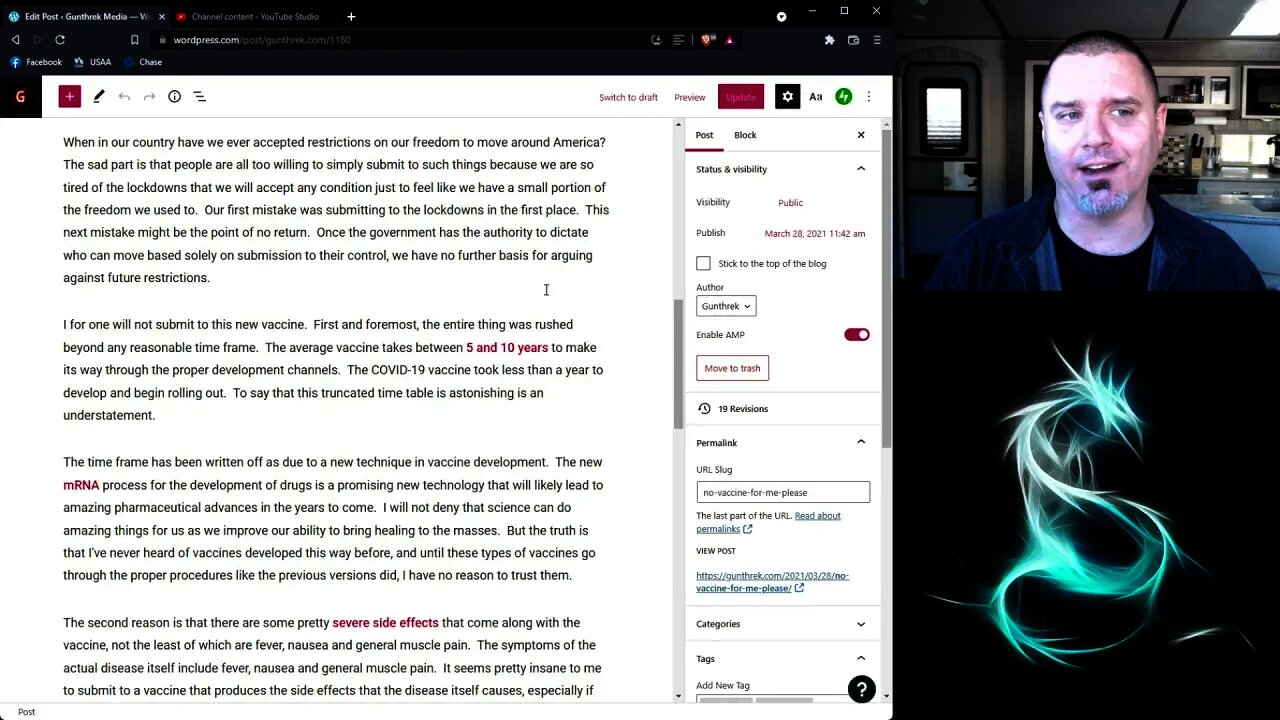Open the Facebook bookmark
This screenshot has height=720, width=1280.
point(36,62)
